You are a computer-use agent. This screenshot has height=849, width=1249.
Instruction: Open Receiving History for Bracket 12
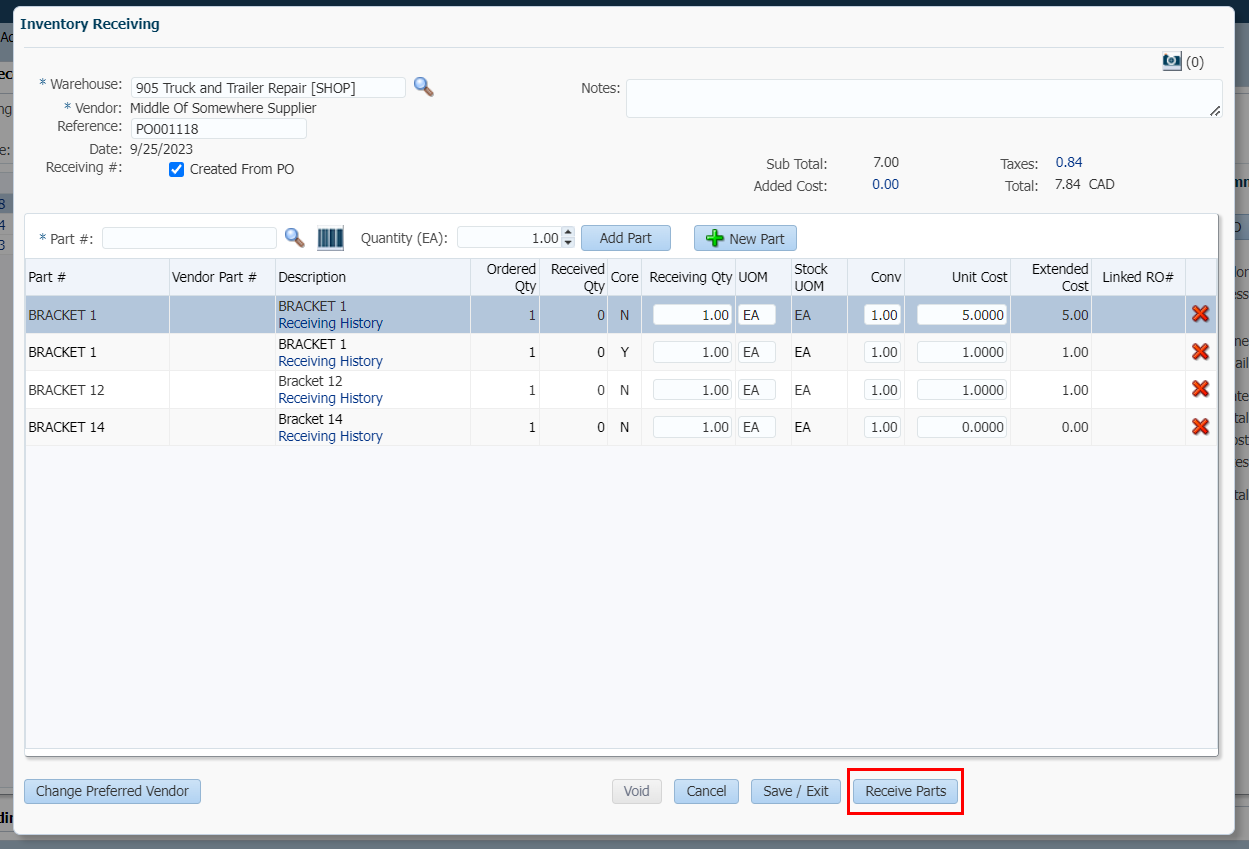[x=330, y=398]
